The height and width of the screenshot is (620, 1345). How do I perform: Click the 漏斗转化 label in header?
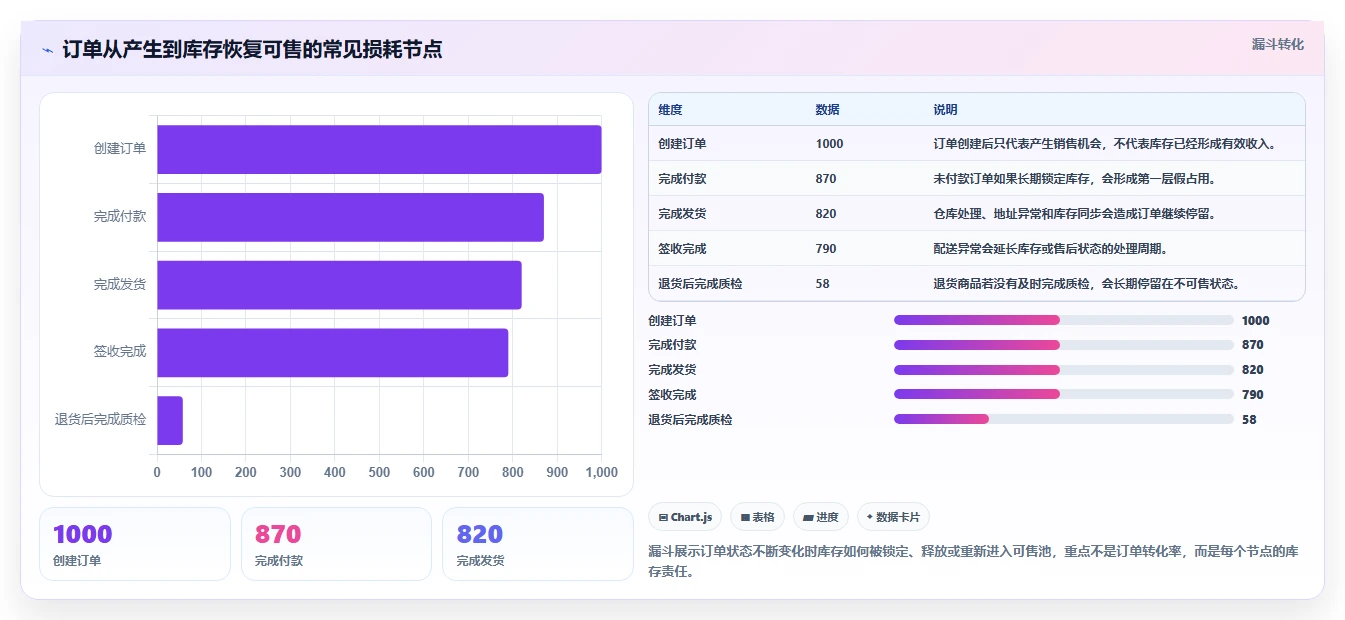click(x=1278, y=45)
